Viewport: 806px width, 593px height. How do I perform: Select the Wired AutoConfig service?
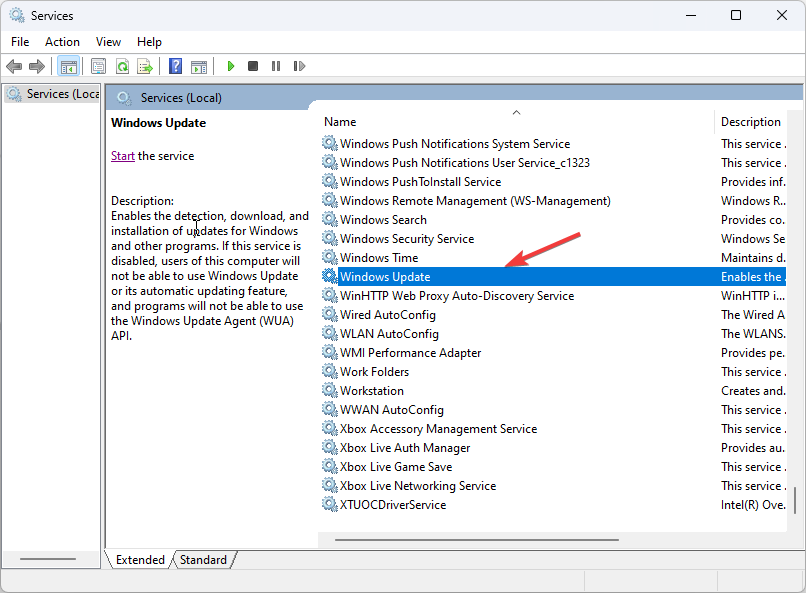[x=553, y=315]
